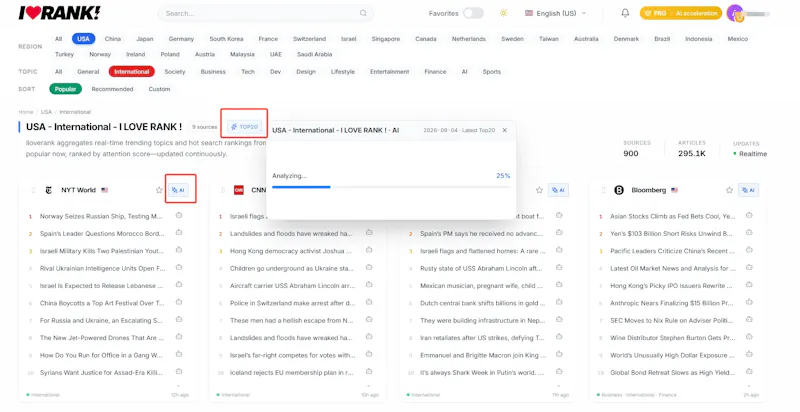Image resolution: width=800 pixels, height=412 pixels.
Task: Click icon beside Rusty state of USS
Action: [559, 268]
